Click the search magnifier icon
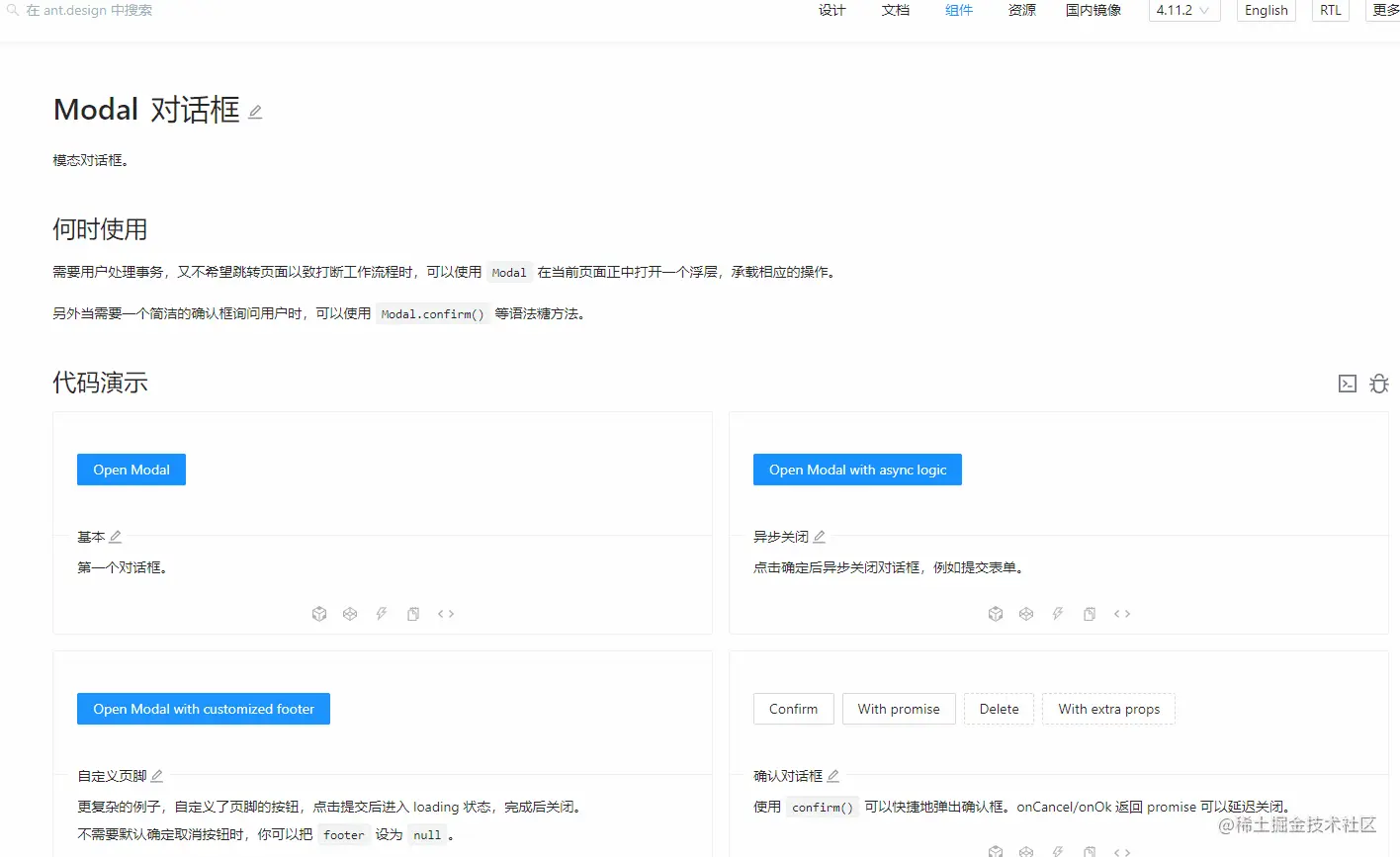1400x857 pixels. pyautogui.click(x=13, y=10)
